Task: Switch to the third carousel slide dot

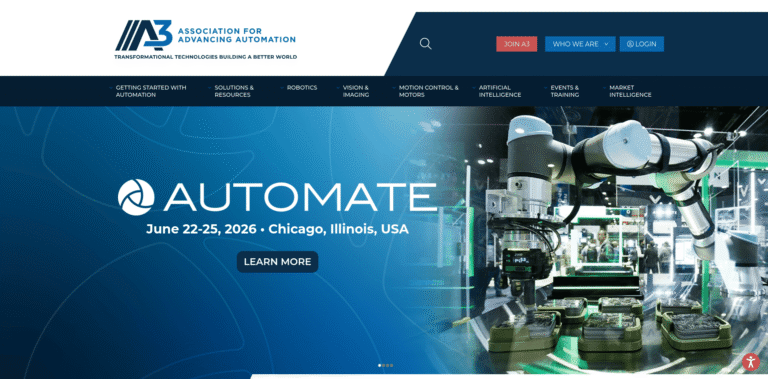Action: point(387,365)
